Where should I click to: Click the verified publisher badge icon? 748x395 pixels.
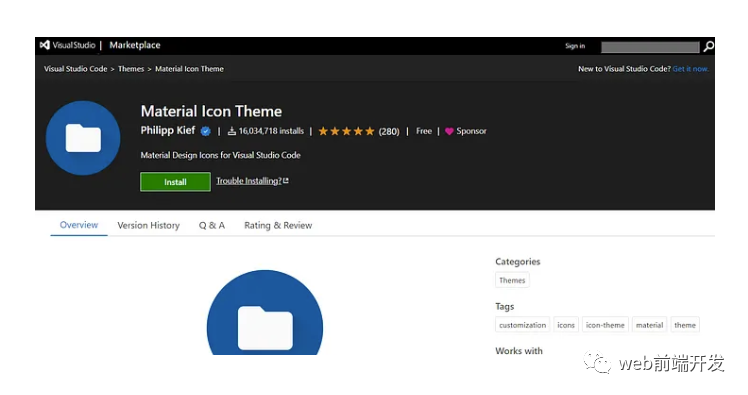pos(206,131)
